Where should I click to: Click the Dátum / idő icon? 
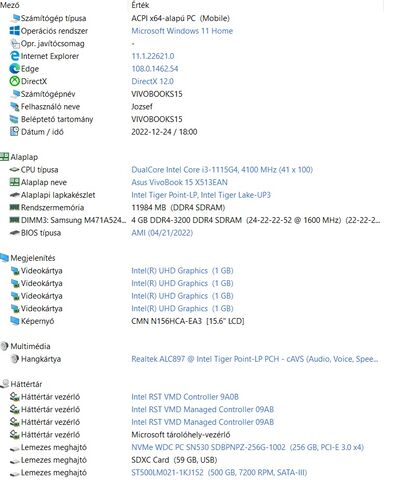click(15, 132)
